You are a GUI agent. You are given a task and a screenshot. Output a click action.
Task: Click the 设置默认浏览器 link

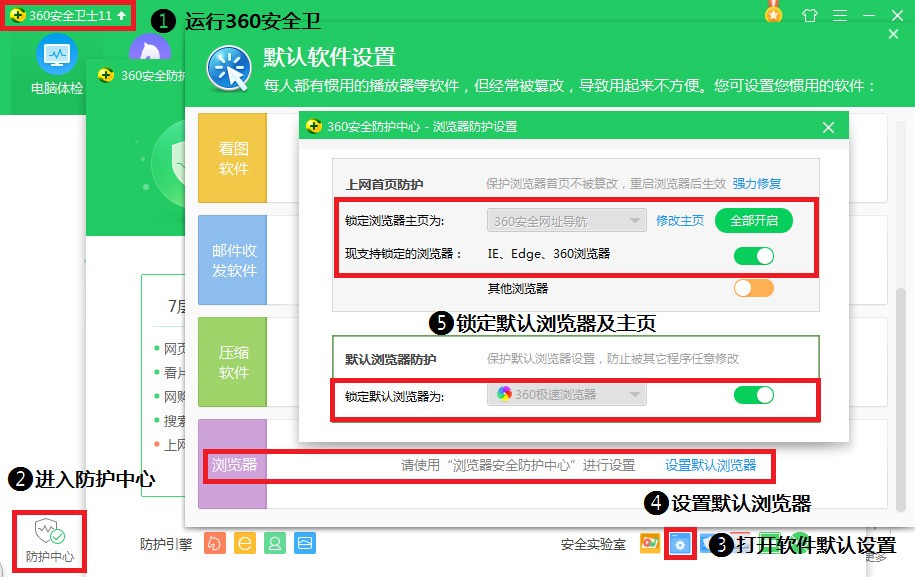[x=711, y=465]
